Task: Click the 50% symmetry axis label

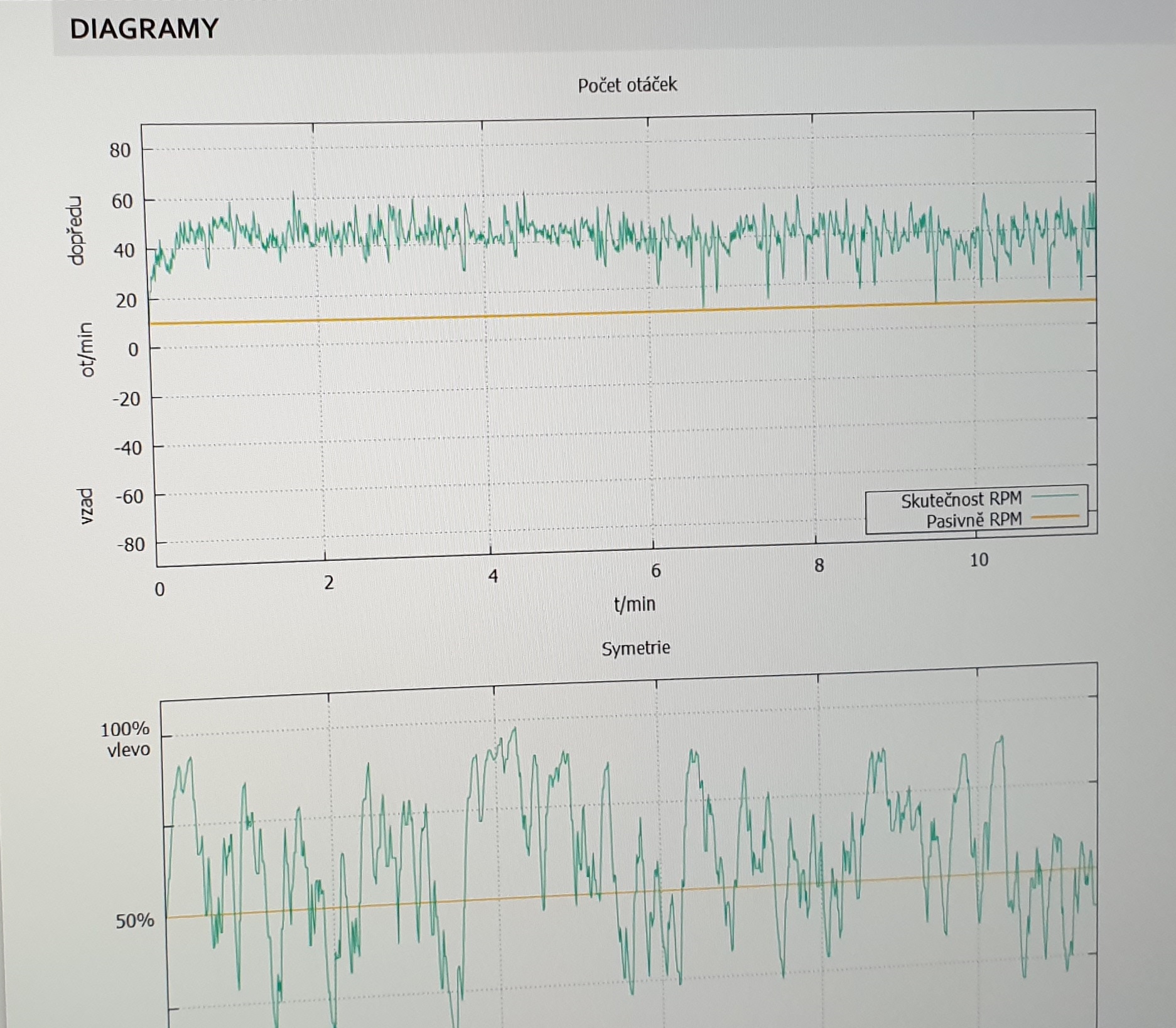Action: point(134,921)
